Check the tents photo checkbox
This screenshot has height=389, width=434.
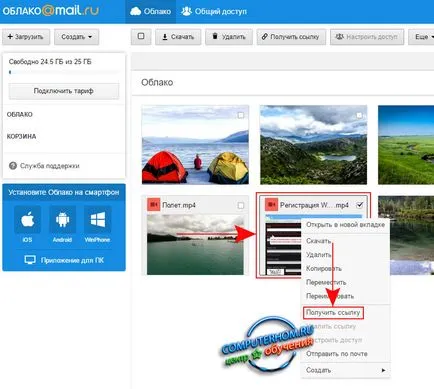click(x=241, y=115)
